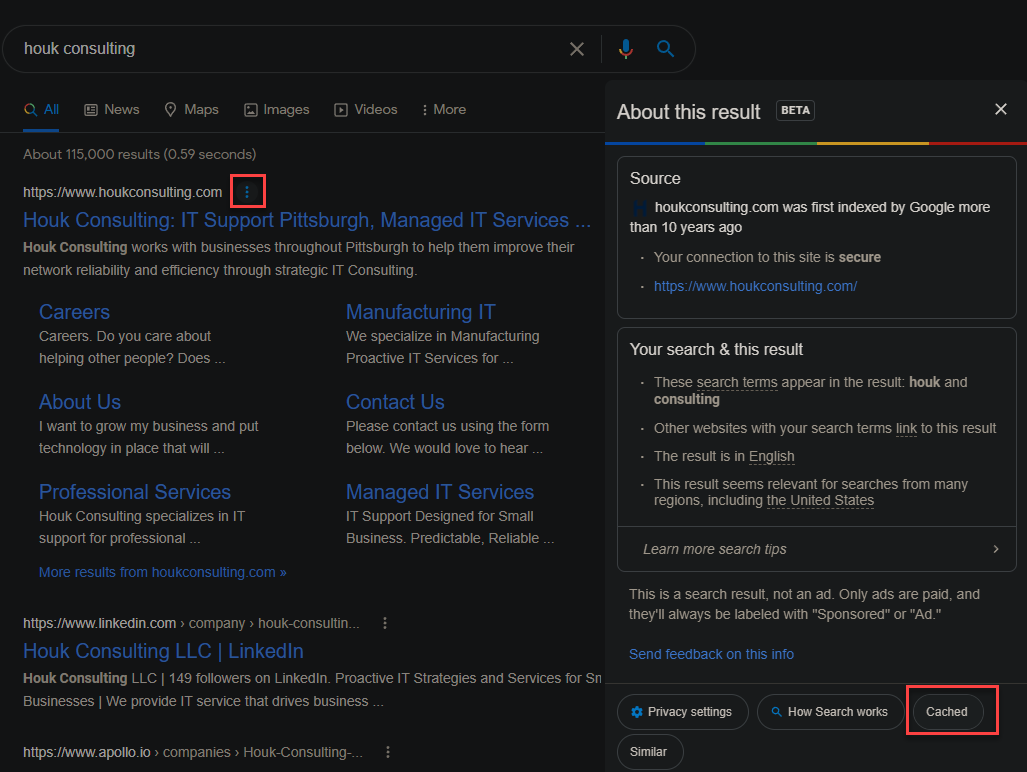Click the https://www.houkconsulting.com/ link in Source card
This screenshot has height=772, width=1027.
click(x=755, y=286)
